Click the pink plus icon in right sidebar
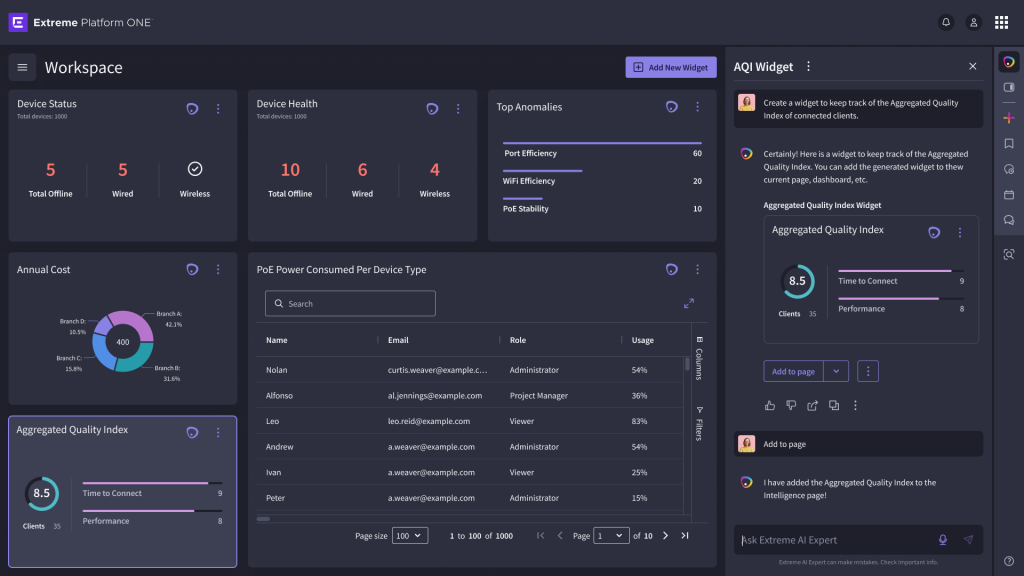The width and height of the screenshot is (1024, 576). click(1009, 118)
